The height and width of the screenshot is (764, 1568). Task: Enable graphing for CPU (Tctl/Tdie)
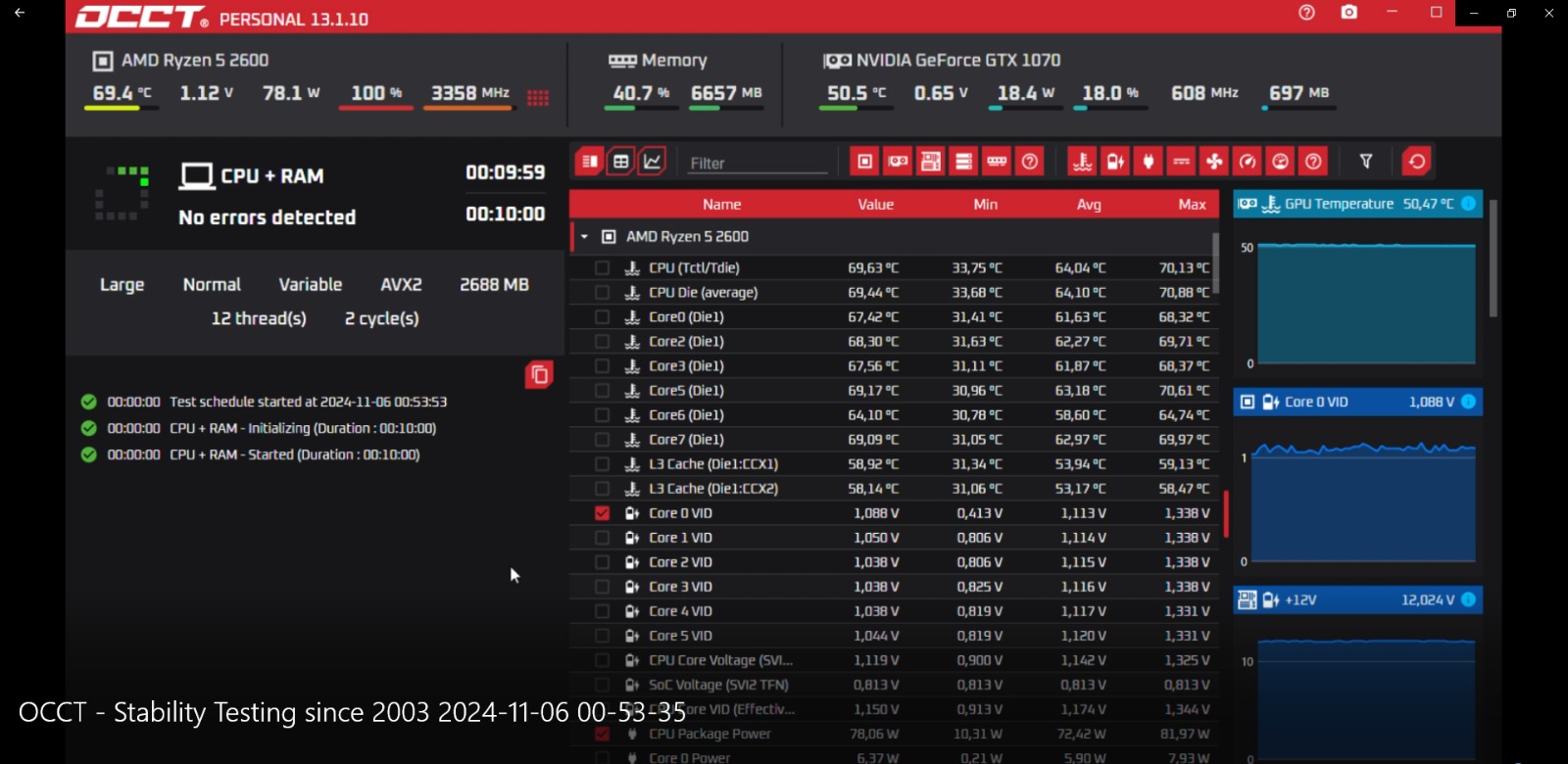(x=602, y=267)
